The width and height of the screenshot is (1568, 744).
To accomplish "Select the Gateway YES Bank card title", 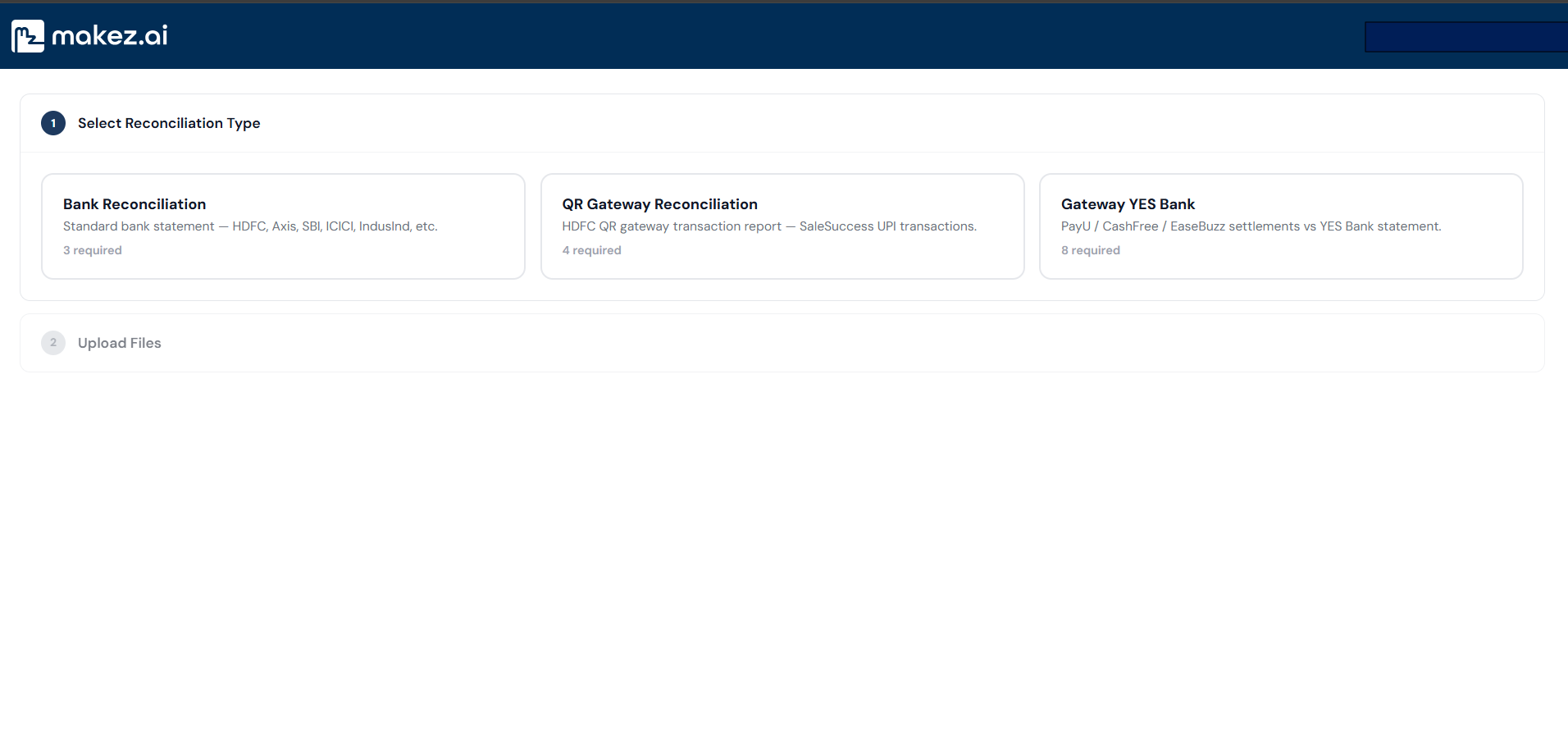I will tap(1128, 204).
